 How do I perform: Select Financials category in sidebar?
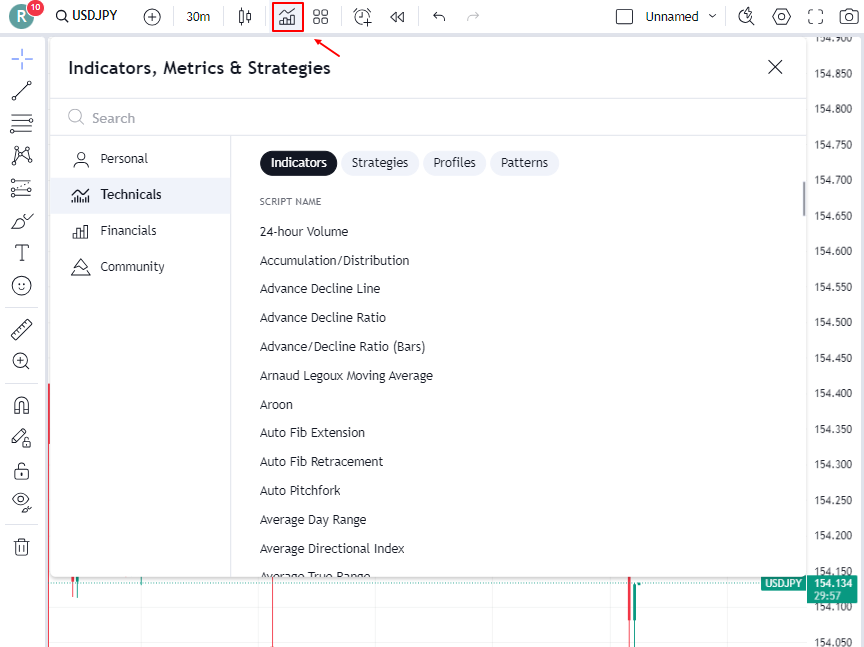[128, 231]
